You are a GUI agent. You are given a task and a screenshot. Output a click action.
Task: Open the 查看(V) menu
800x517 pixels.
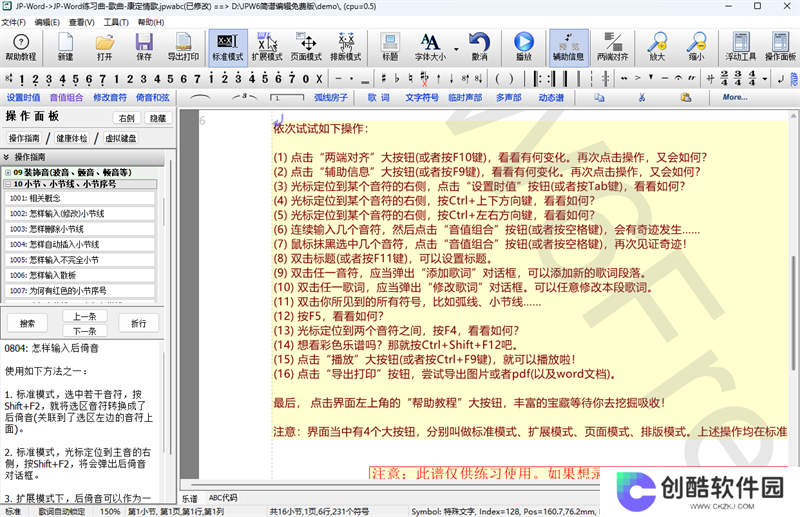(82, 22)
